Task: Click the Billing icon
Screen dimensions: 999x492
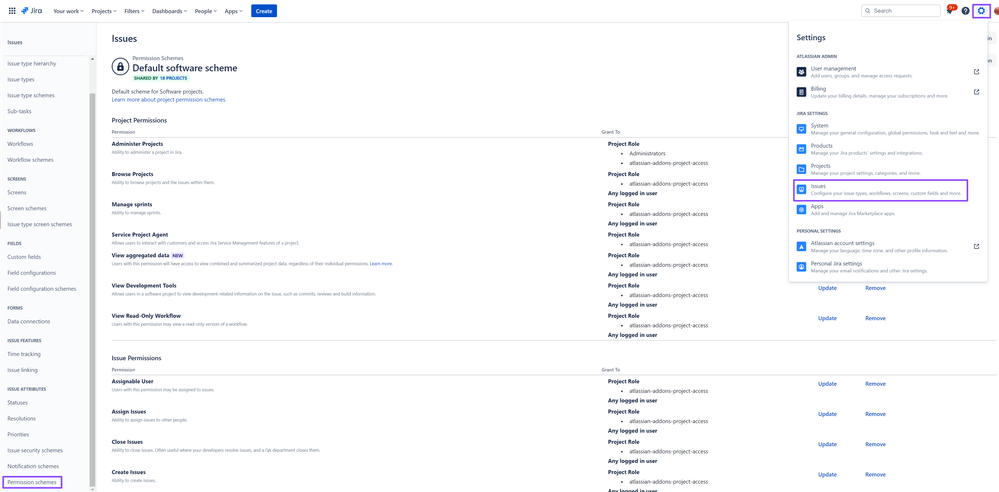Action: (801, 92)
